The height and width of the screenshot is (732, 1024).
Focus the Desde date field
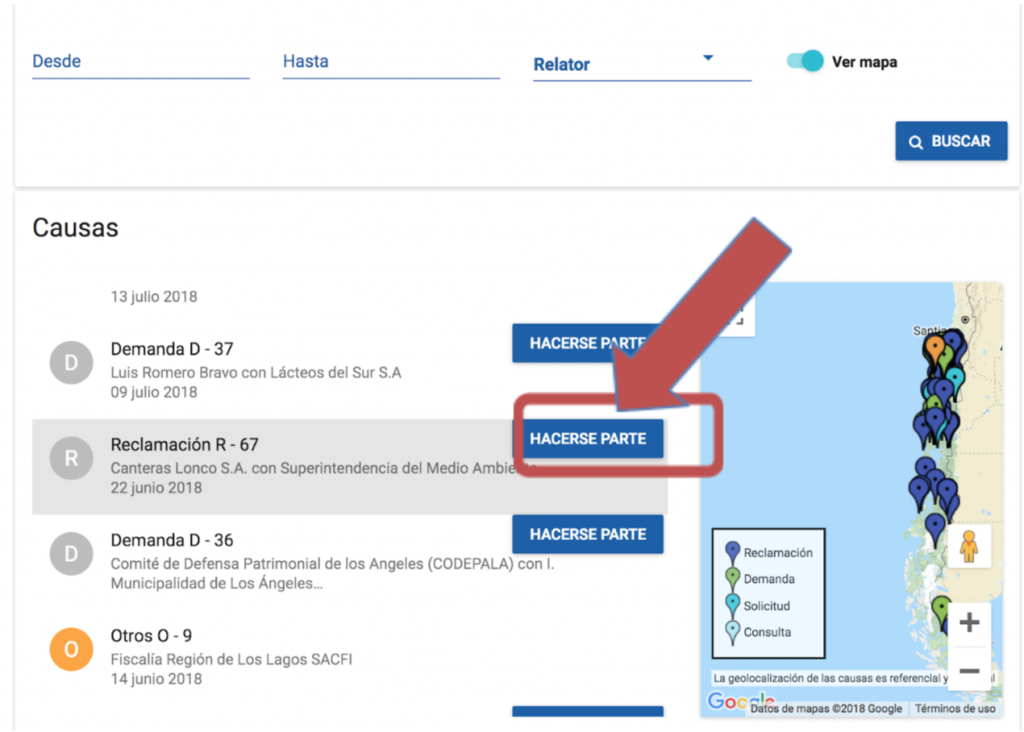[x=140, y=62]
